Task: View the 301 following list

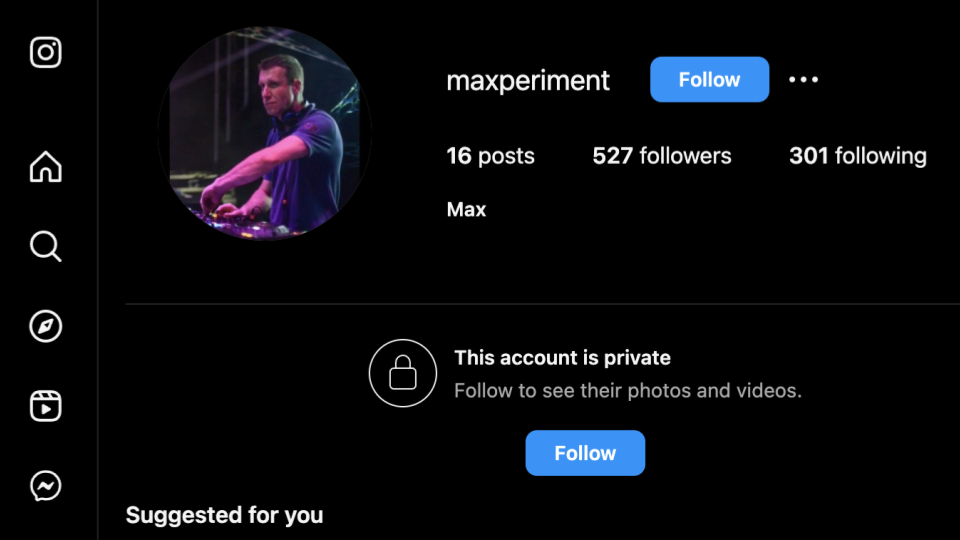Action: [858, 156]
